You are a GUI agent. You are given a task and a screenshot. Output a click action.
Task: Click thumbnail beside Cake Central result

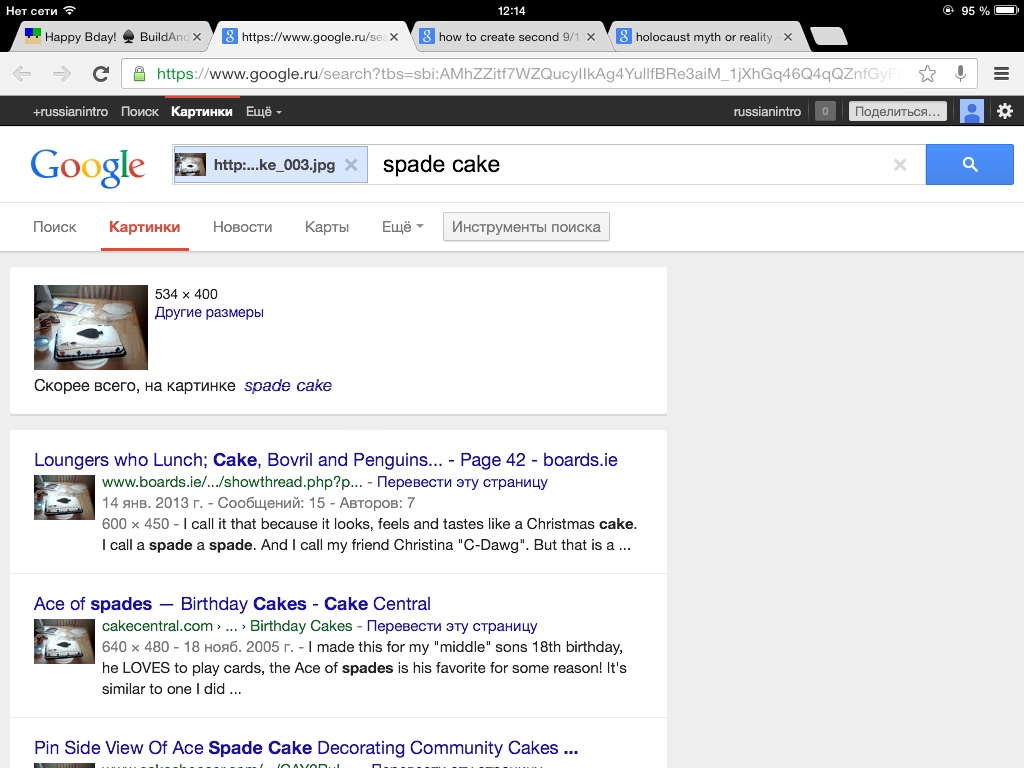click(x=64, y=641)
